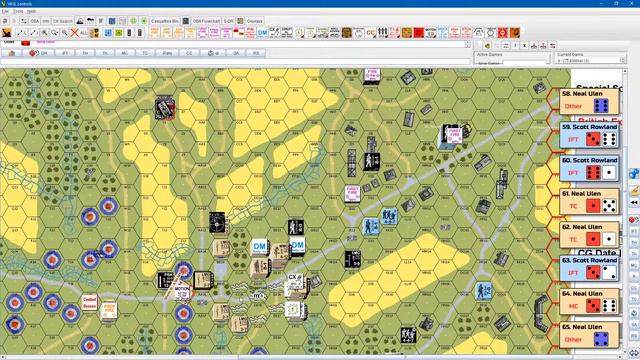Select dice result 58 Neal Ulen Other
640x360 pixels.
[x=589, y=101]
